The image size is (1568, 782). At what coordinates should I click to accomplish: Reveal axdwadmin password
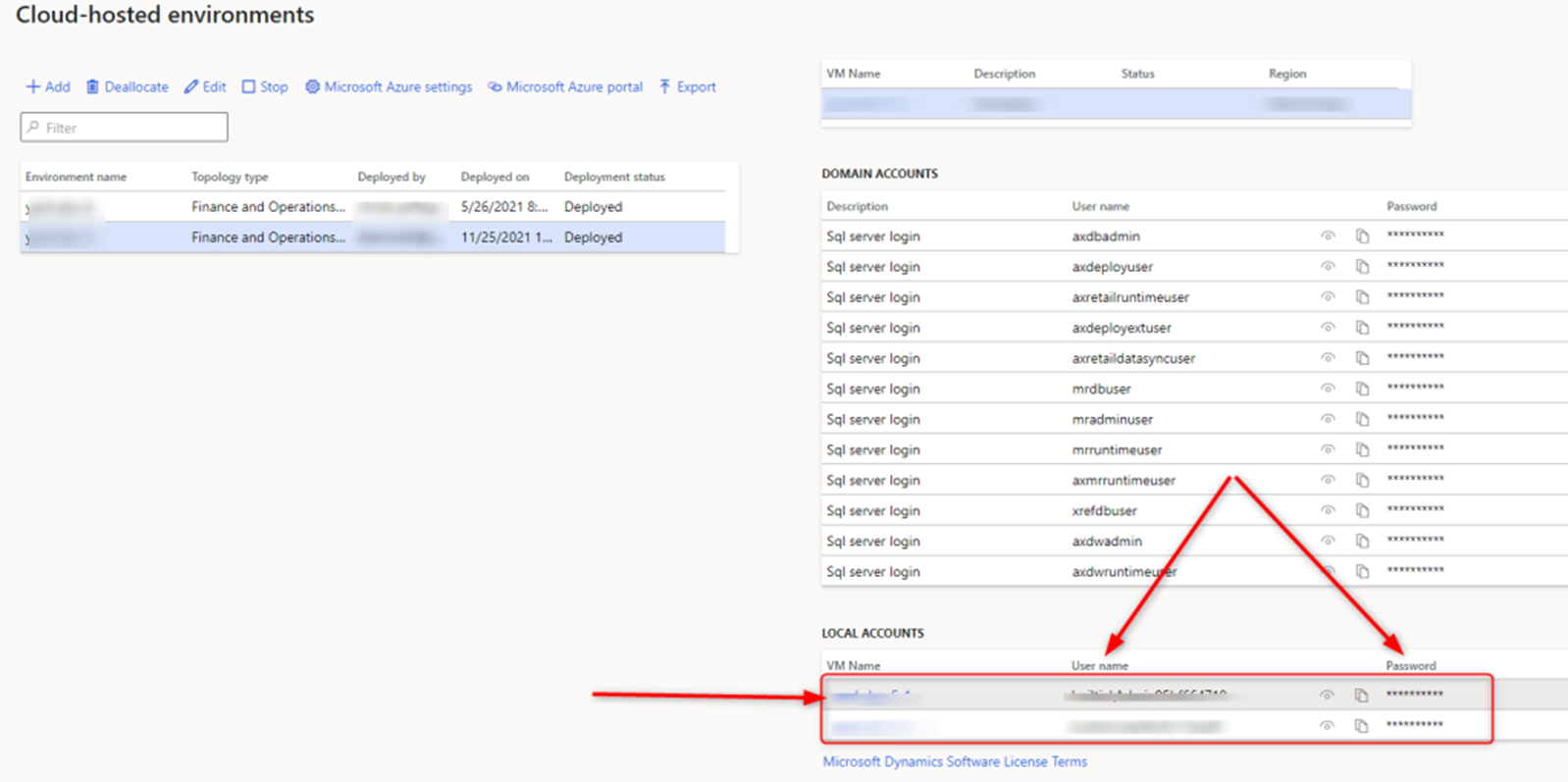(x=1328, y=540)
